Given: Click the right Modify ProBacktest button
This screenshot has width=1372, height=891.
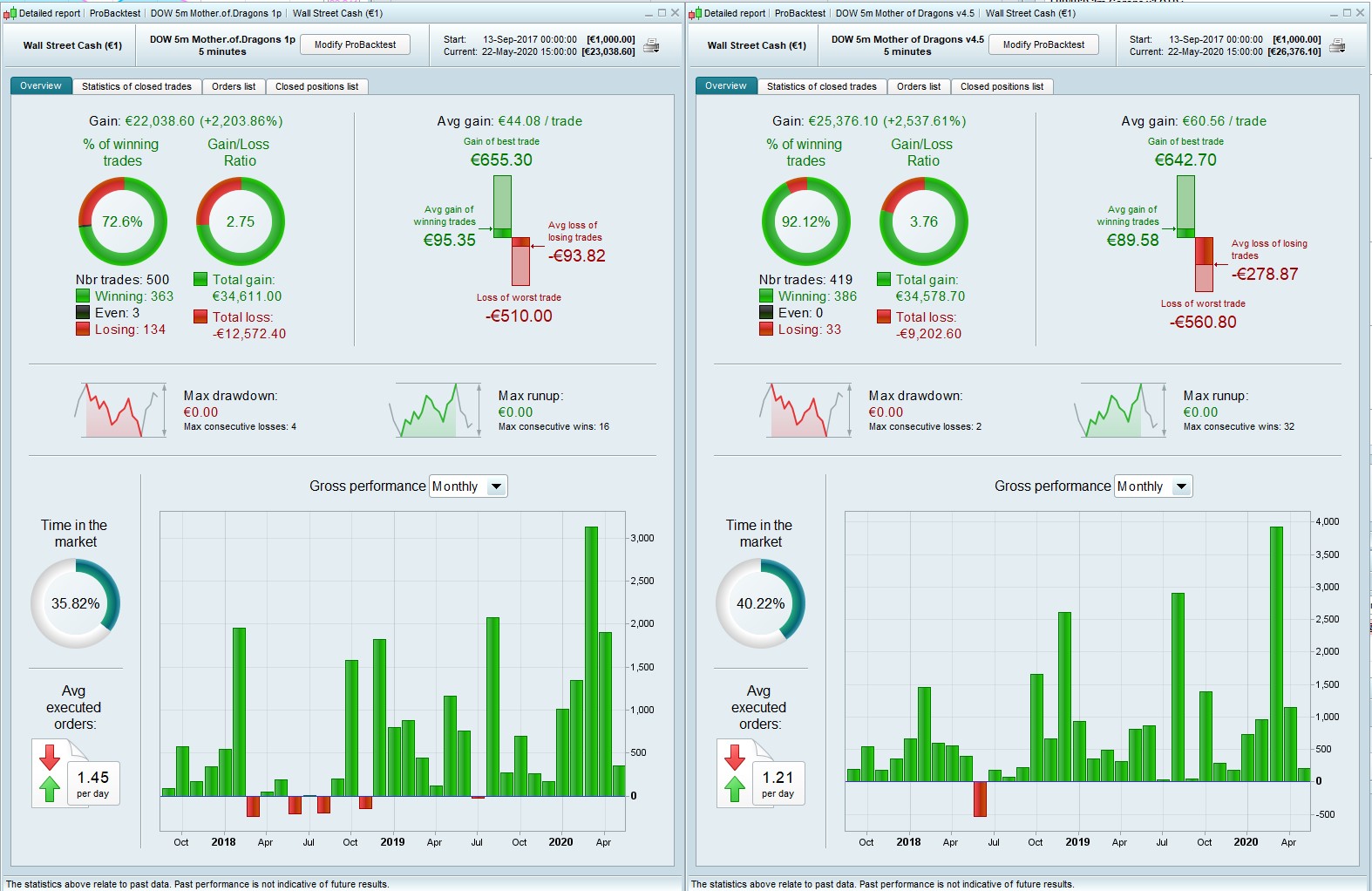Looking at the screenshot, I should coord(1043,44).
